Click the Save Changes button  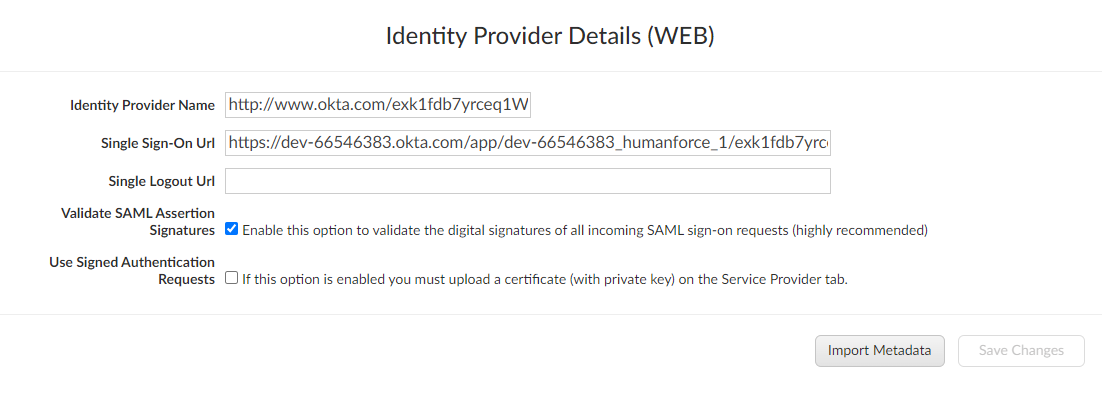coord(1021,351)
